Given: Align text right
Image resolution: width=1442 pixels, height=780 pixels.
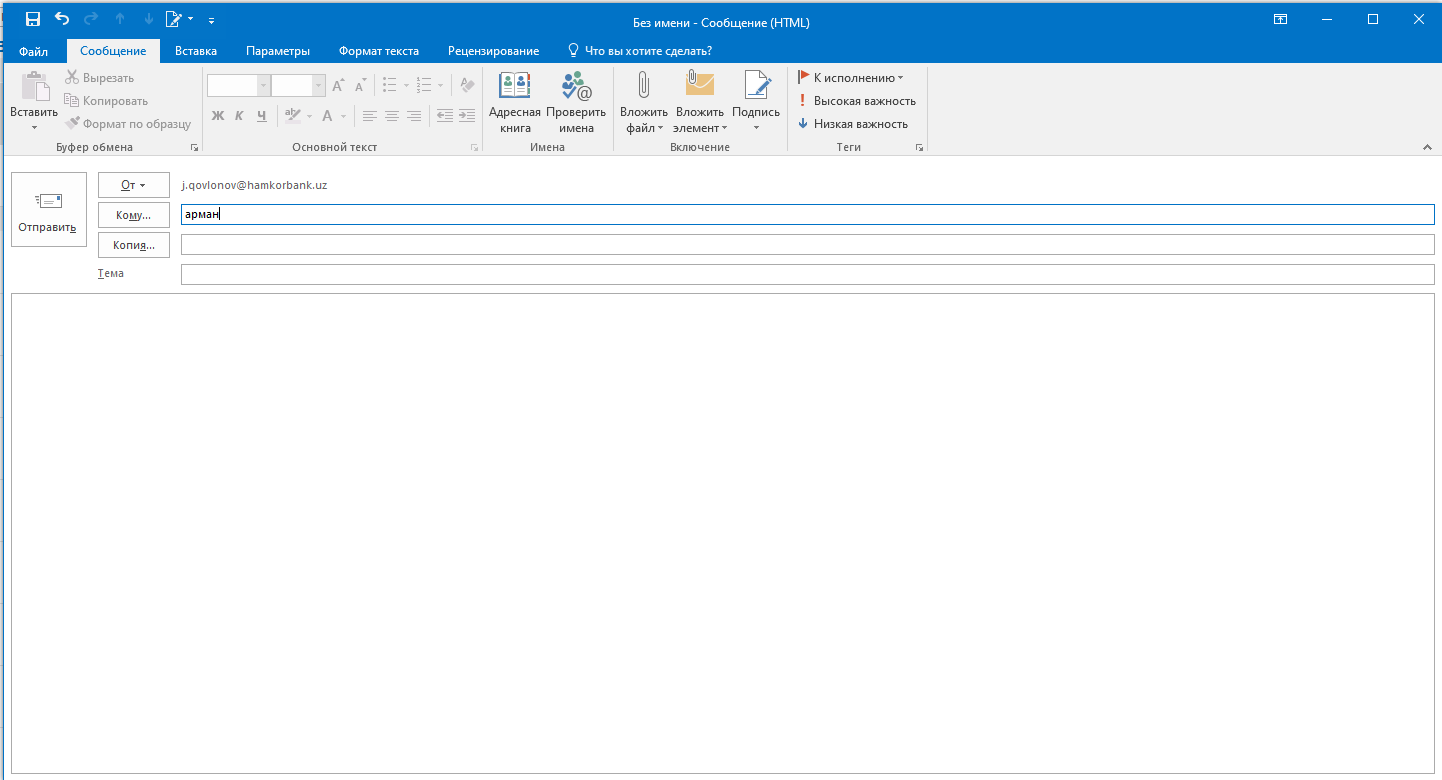Looking at the screenshot, I should point(413,116).
